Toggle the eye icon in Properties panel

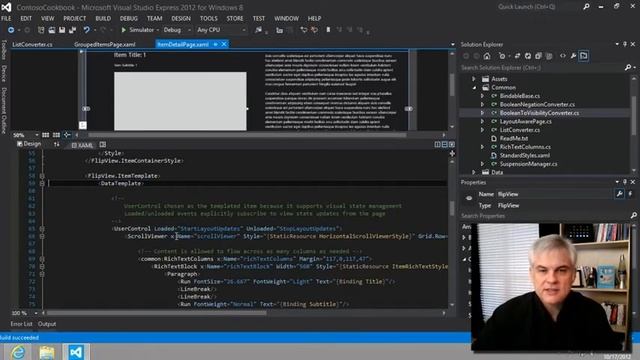coord(469,198)
